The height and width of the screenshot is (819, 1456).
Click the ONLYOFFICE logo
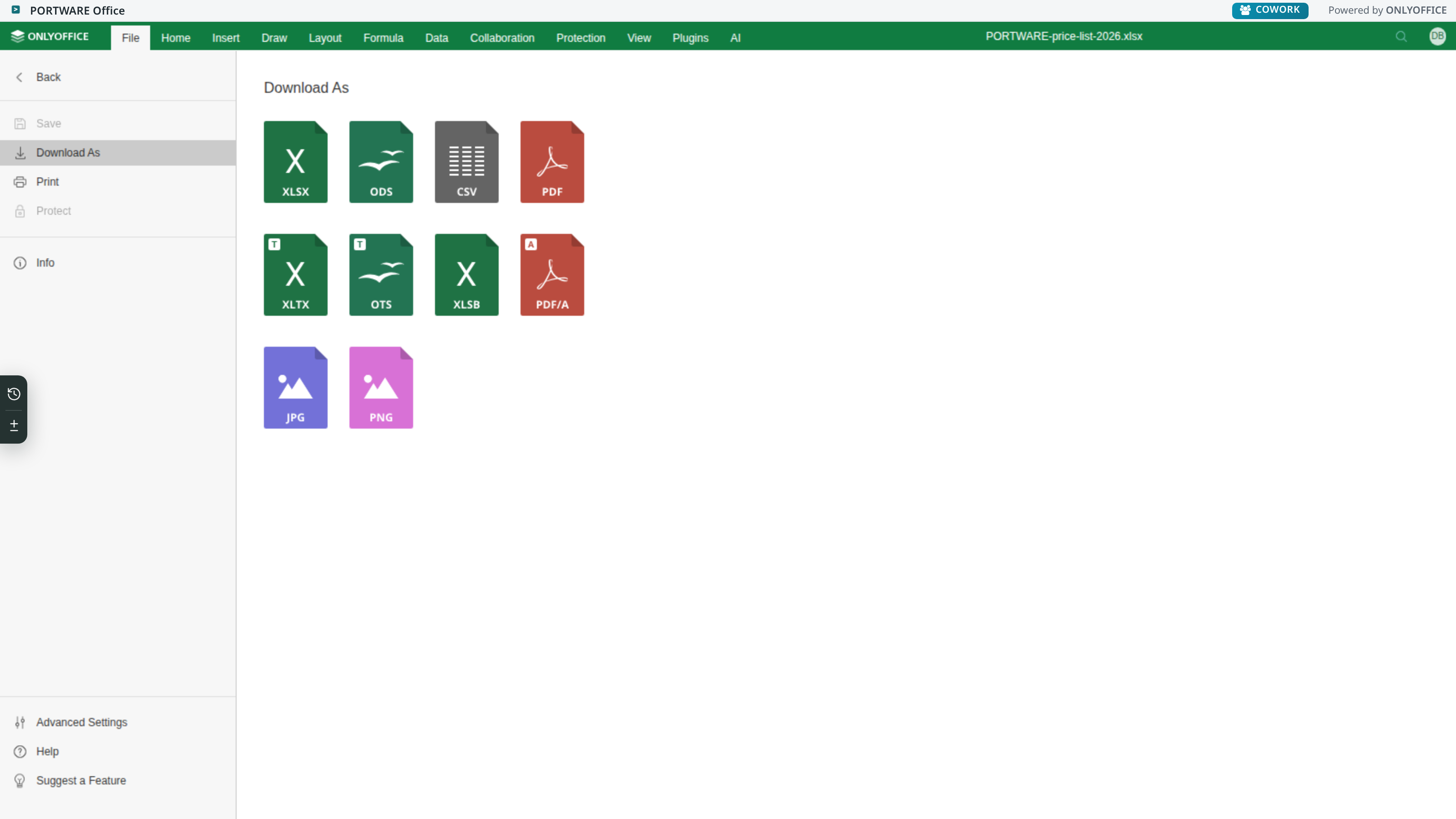click(x=50, y=36)
